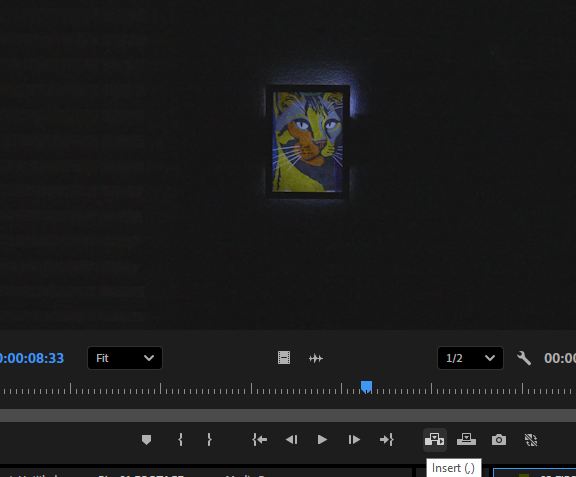
Task: Play the source clip
Action: 322,440
